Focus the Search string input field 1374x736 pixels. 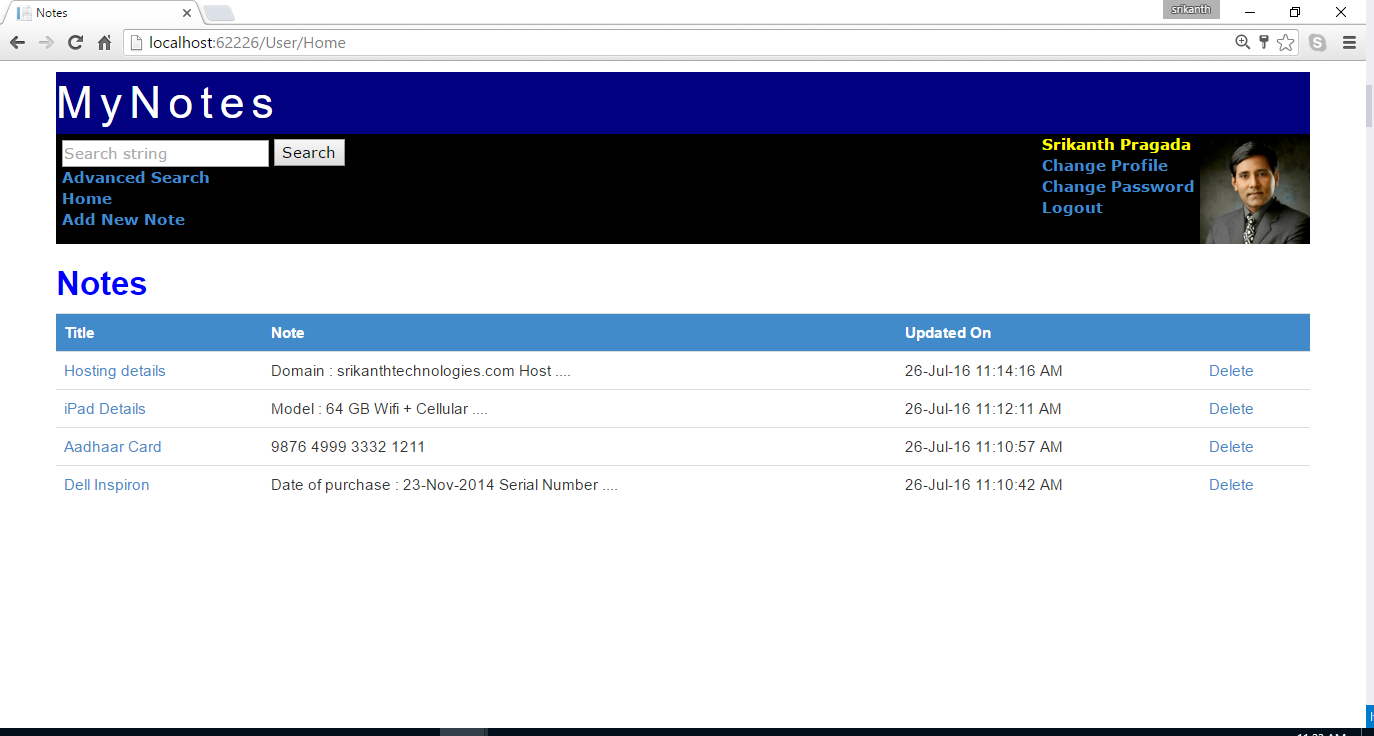tap(165, 153)
